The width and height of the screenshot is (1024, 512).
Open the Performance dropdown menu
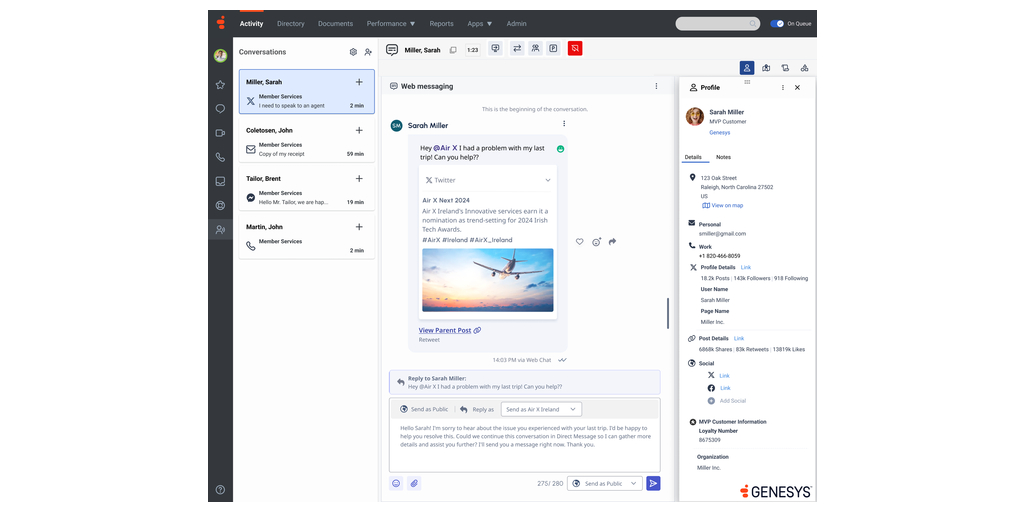click(x=391, y=23)
